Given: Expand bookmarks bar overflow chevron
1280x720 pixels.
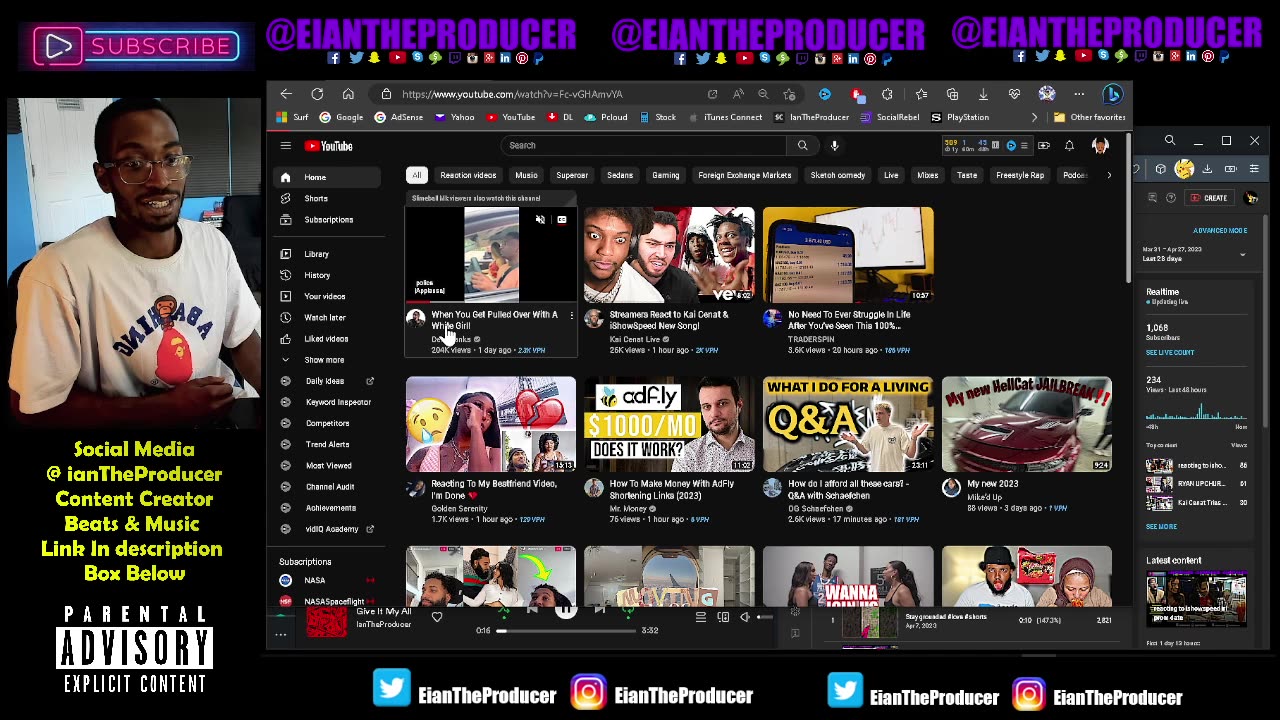Looking at the screenshot, I should (1034, 117).
